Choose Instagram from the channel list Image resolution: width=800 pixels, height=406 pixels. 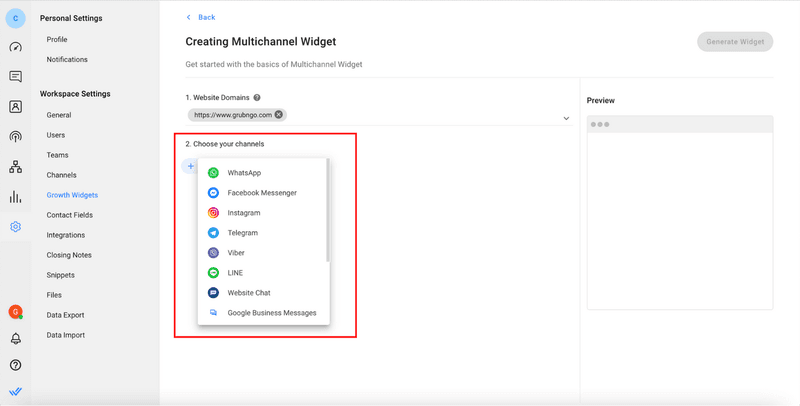click(x=262, y=213)
